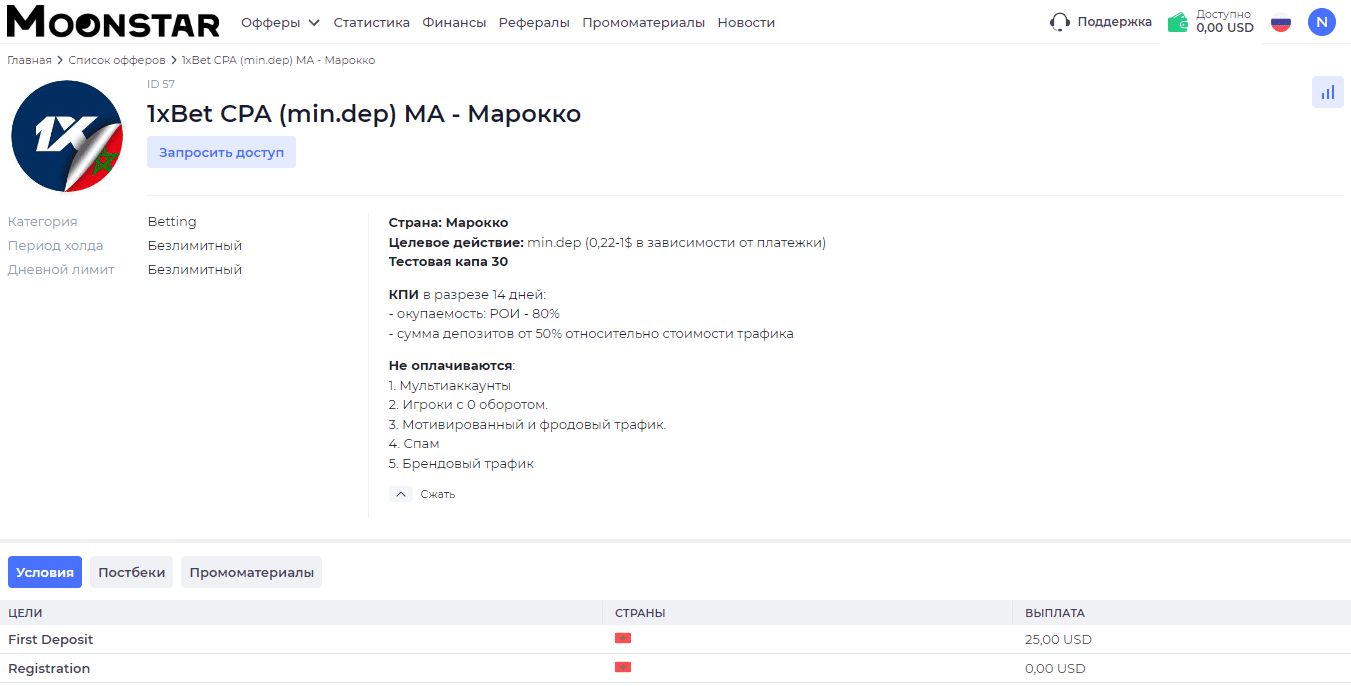Click the First Deposit goal row
The image size is (1351, 686).
(x=675, y=639)
